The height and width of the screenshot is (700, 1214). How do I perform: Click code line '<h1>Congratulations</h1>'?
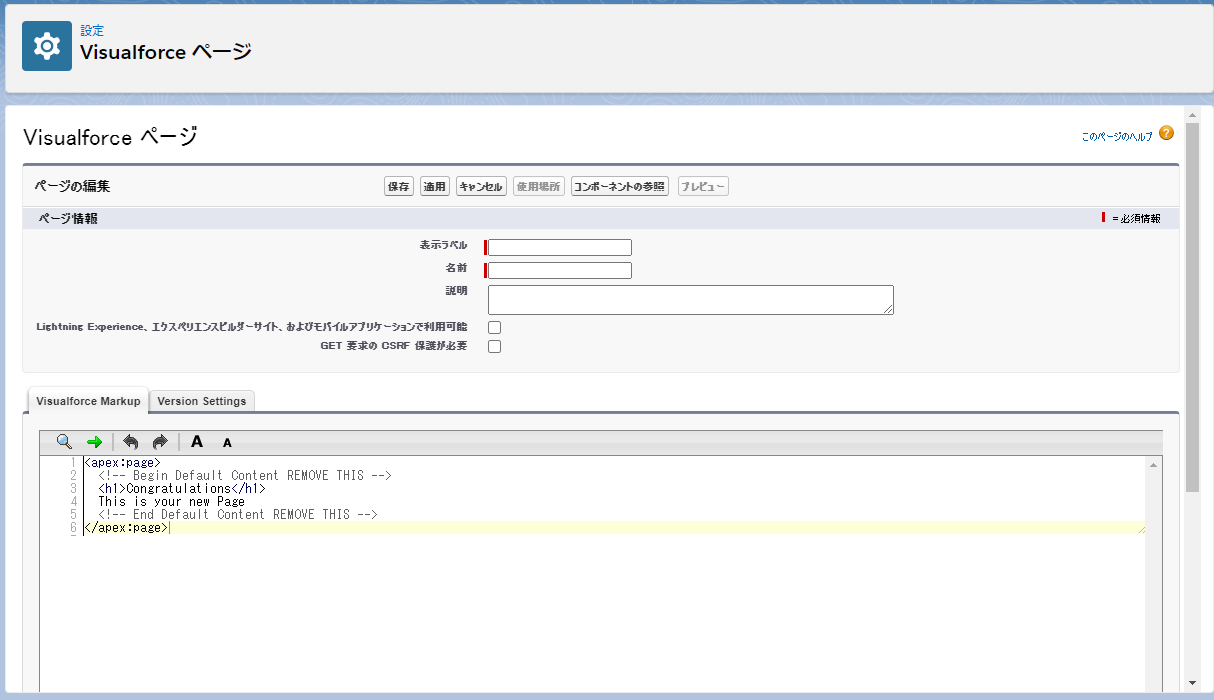click(182, 489)
